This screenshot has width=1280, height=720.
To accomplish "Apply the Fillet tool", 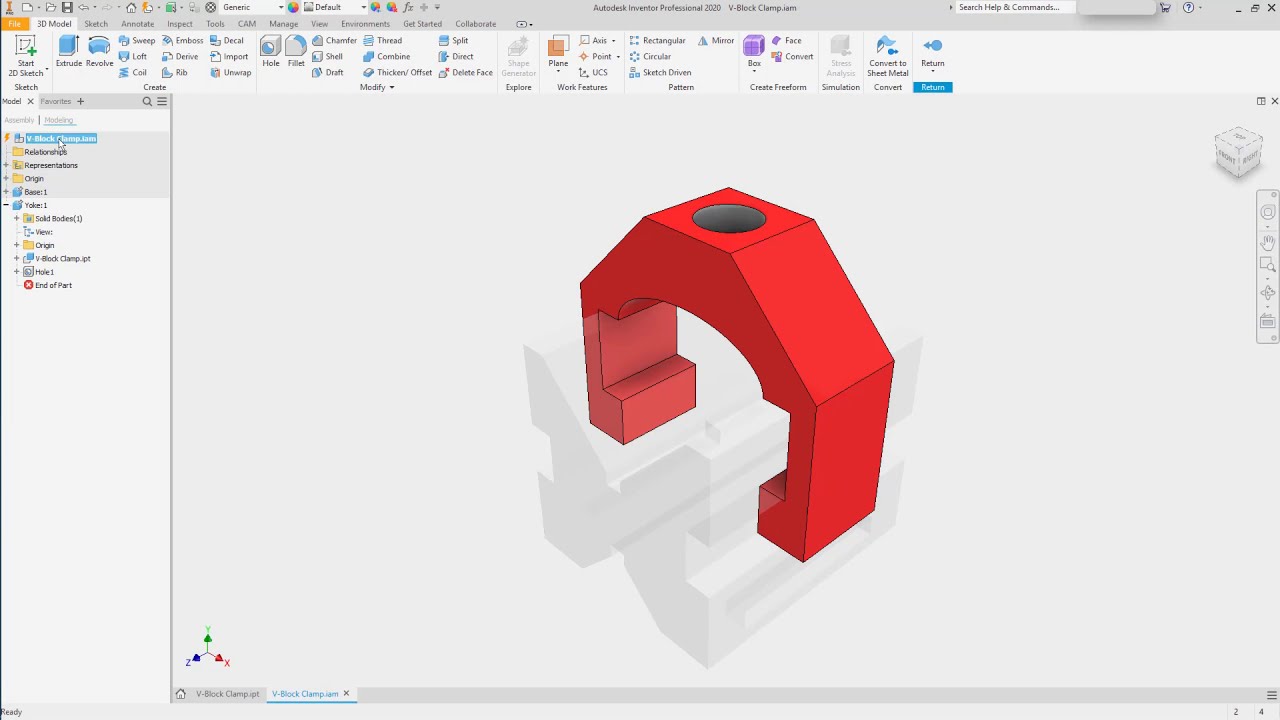I will pos(296,52).
